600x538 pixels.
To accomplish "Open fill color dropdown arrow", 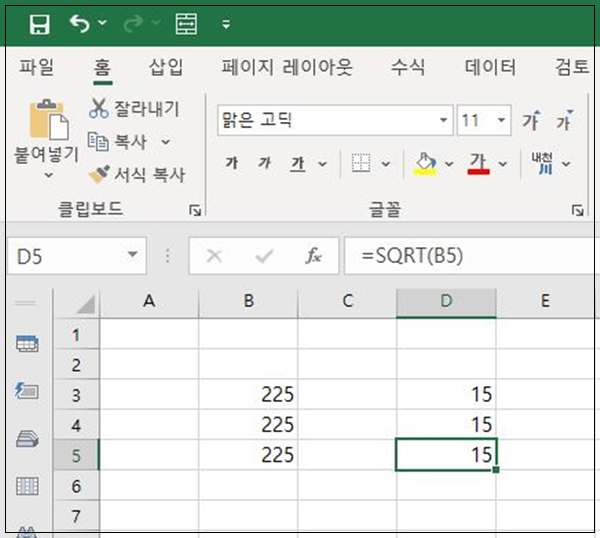I will [x=450, y=164].
